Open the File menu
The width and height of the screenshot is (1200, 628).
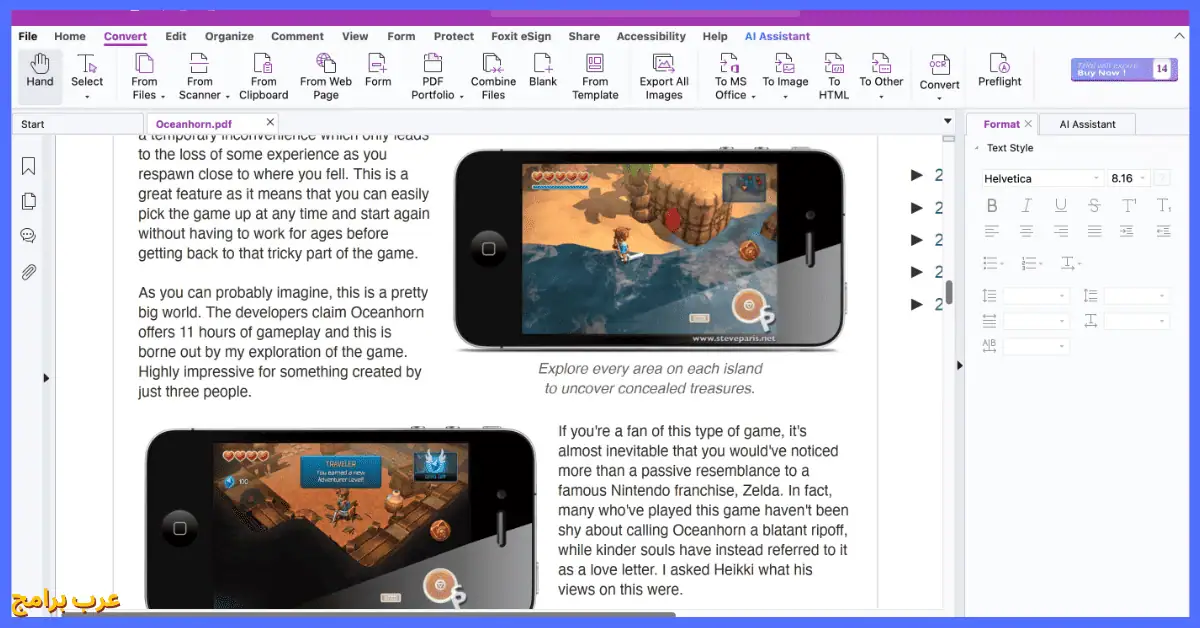tap(28, 36)
